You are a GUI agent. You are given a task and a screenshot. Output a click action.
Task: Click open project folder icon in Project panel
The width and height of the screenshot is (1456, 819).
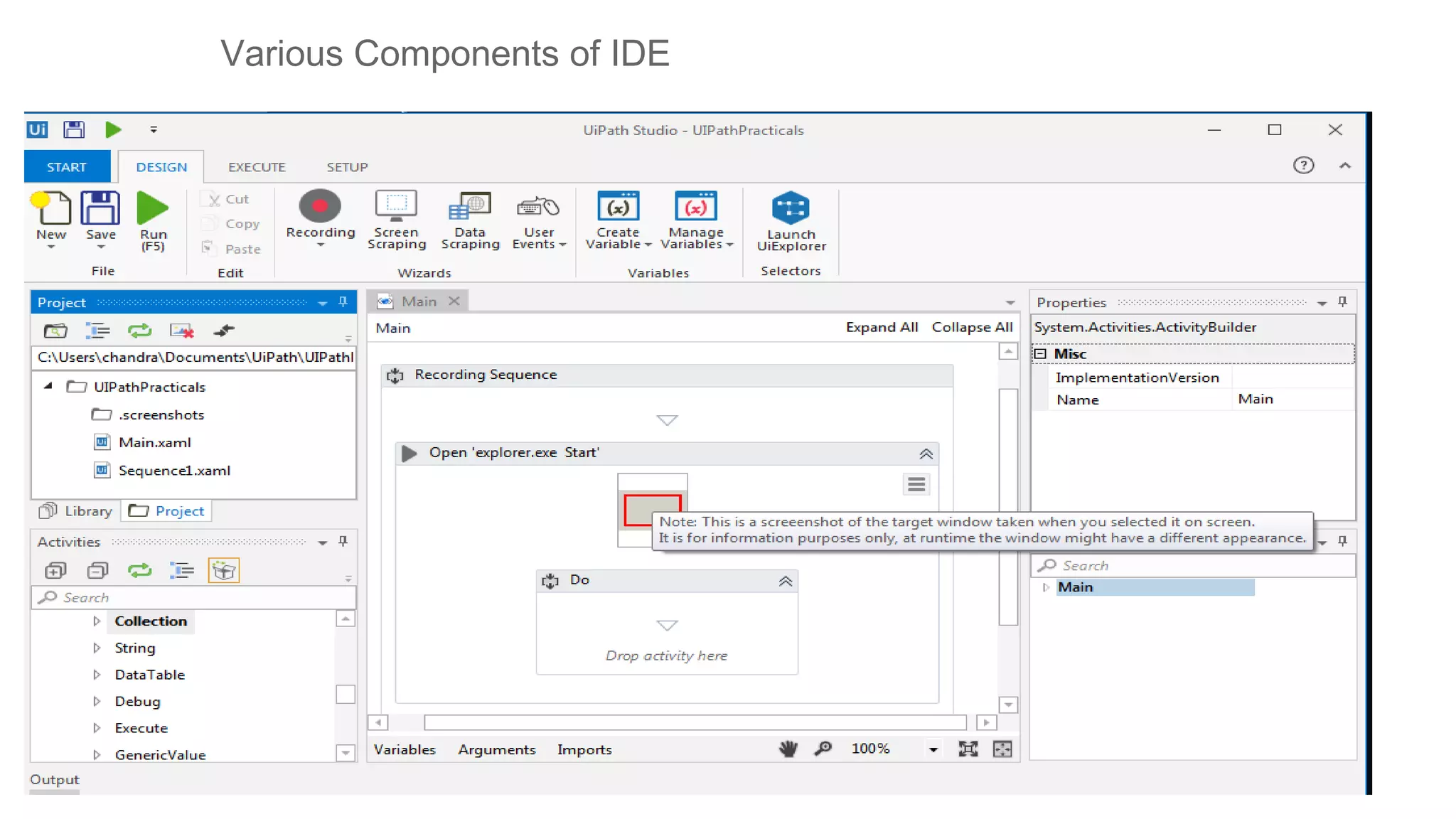(x=55, y=331)
